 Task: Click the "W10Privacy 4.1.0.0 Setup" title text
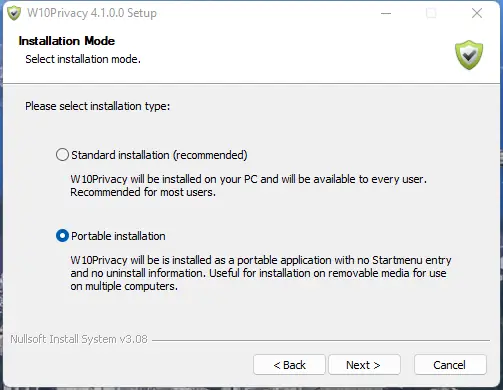(x=92, y=13)
